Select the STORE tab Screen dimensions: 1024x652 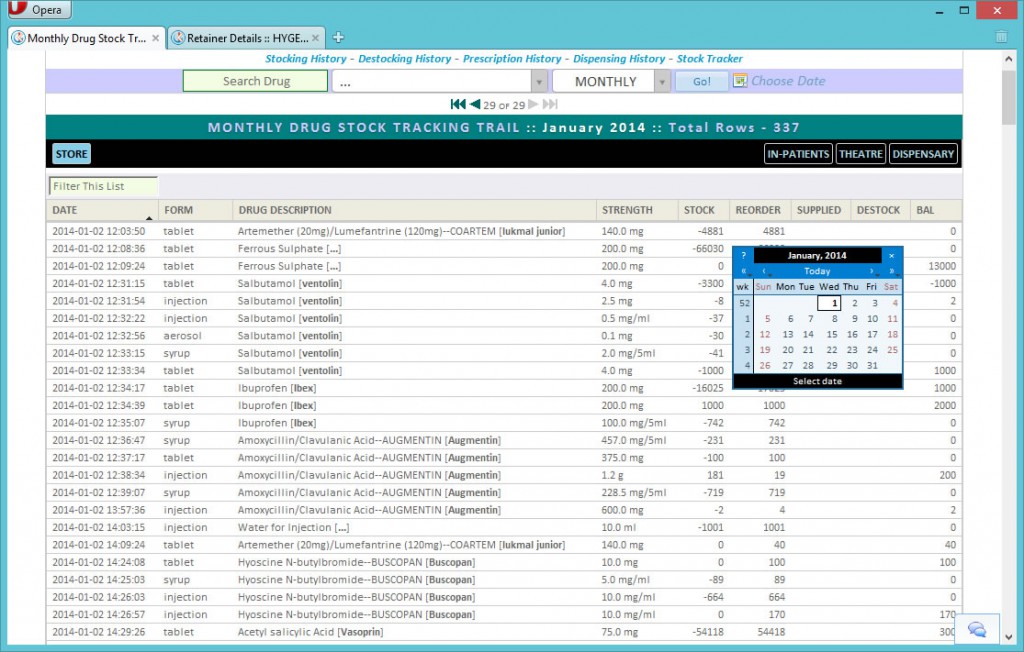70,153
